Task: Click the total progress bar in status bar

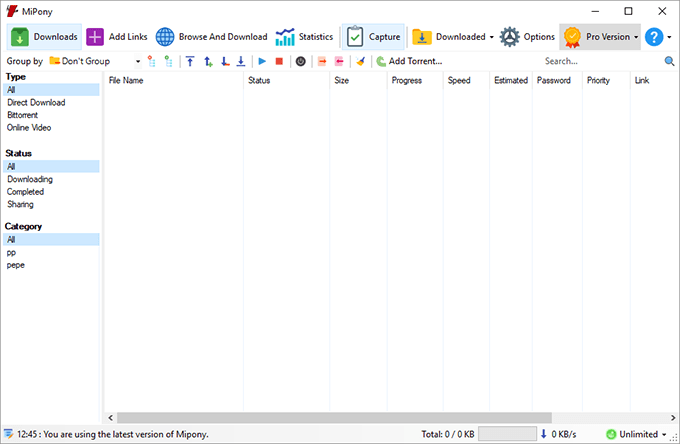Action: (x=507, y=434)
